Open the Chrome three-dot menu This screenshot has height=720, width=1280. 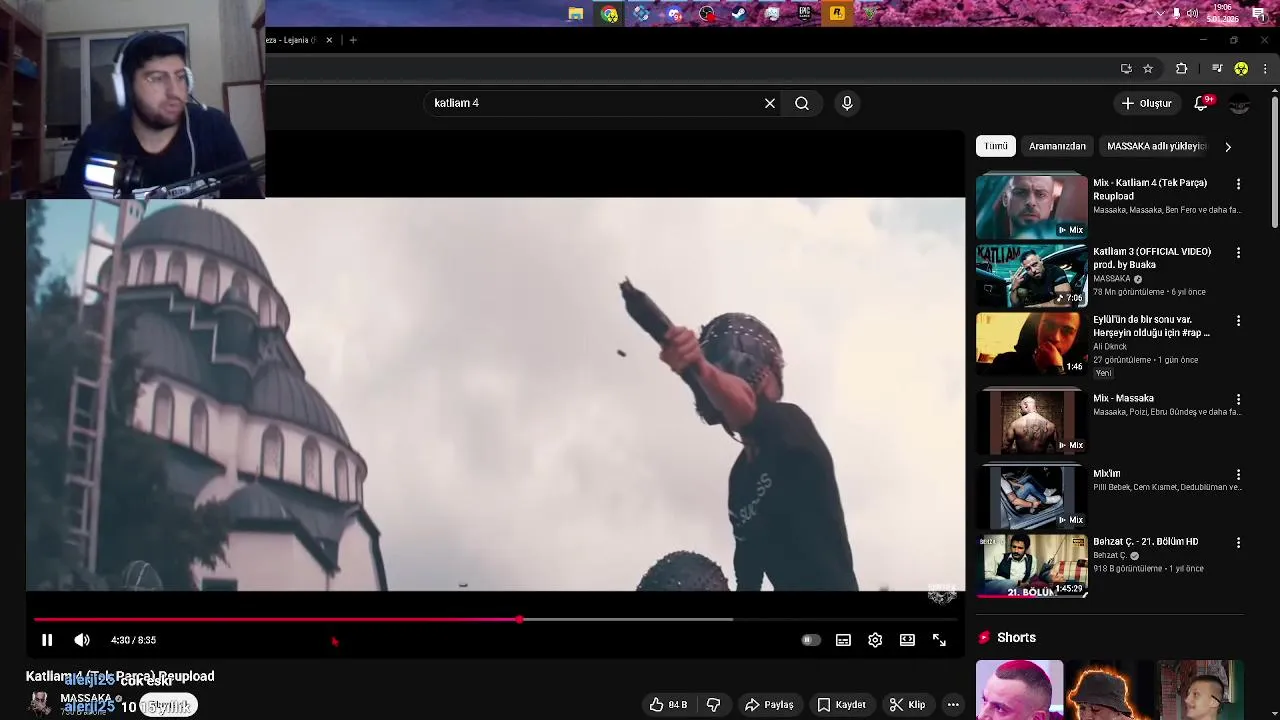(1265, 68)
